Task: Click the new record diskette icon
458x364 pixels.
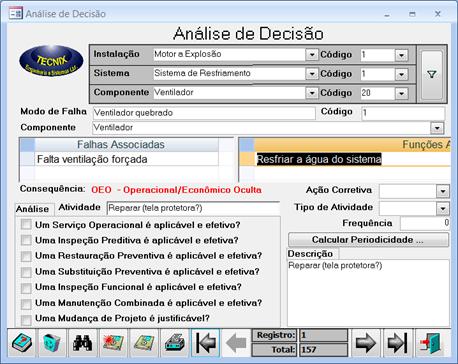Action: click(113, 343)
